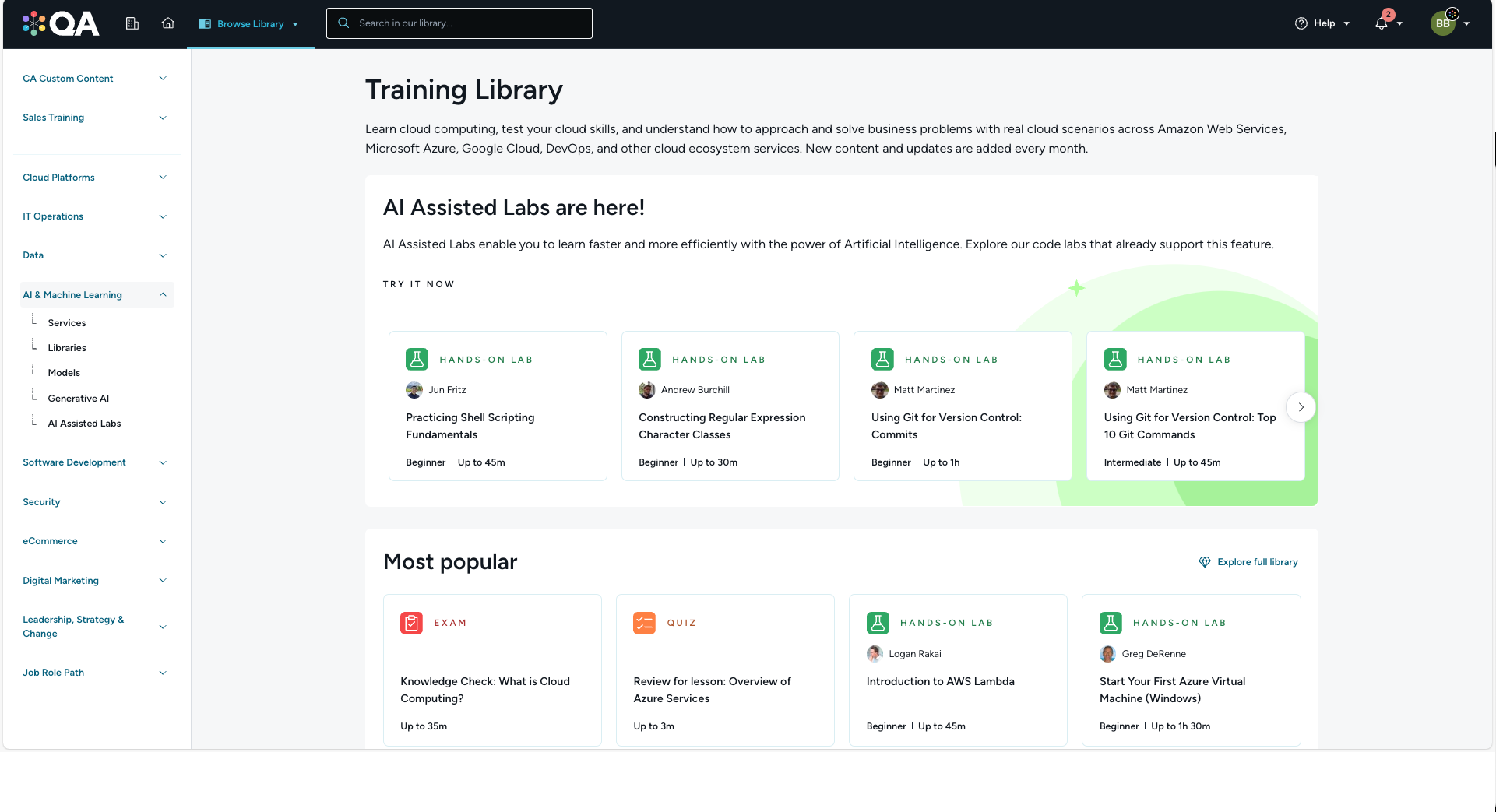1496x812 pixels.
Task: Open the notifications bell
Action: pyautogui.click(x=1382, y=23)
